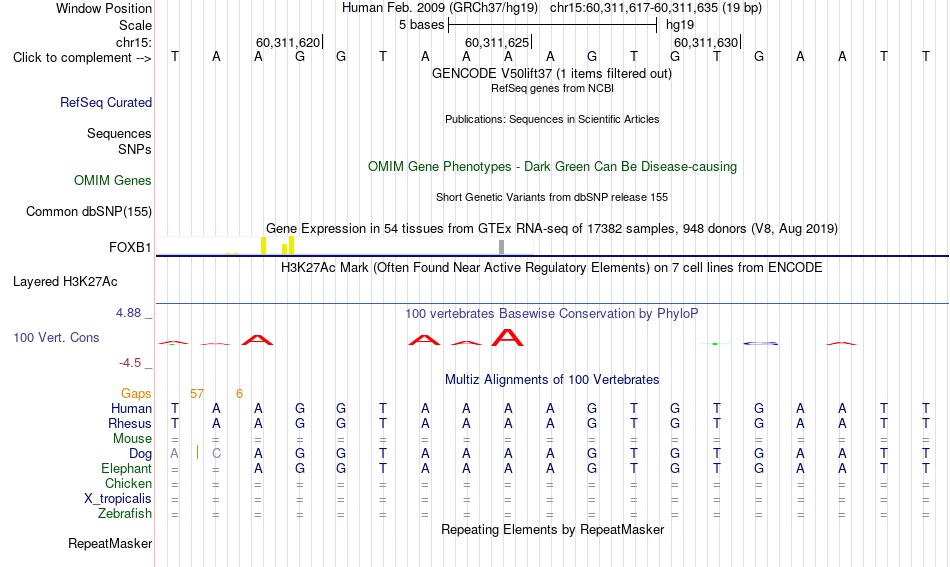
Task: Click the 60,311,620 coordinate marker
Action: click(x=288, y=42)
